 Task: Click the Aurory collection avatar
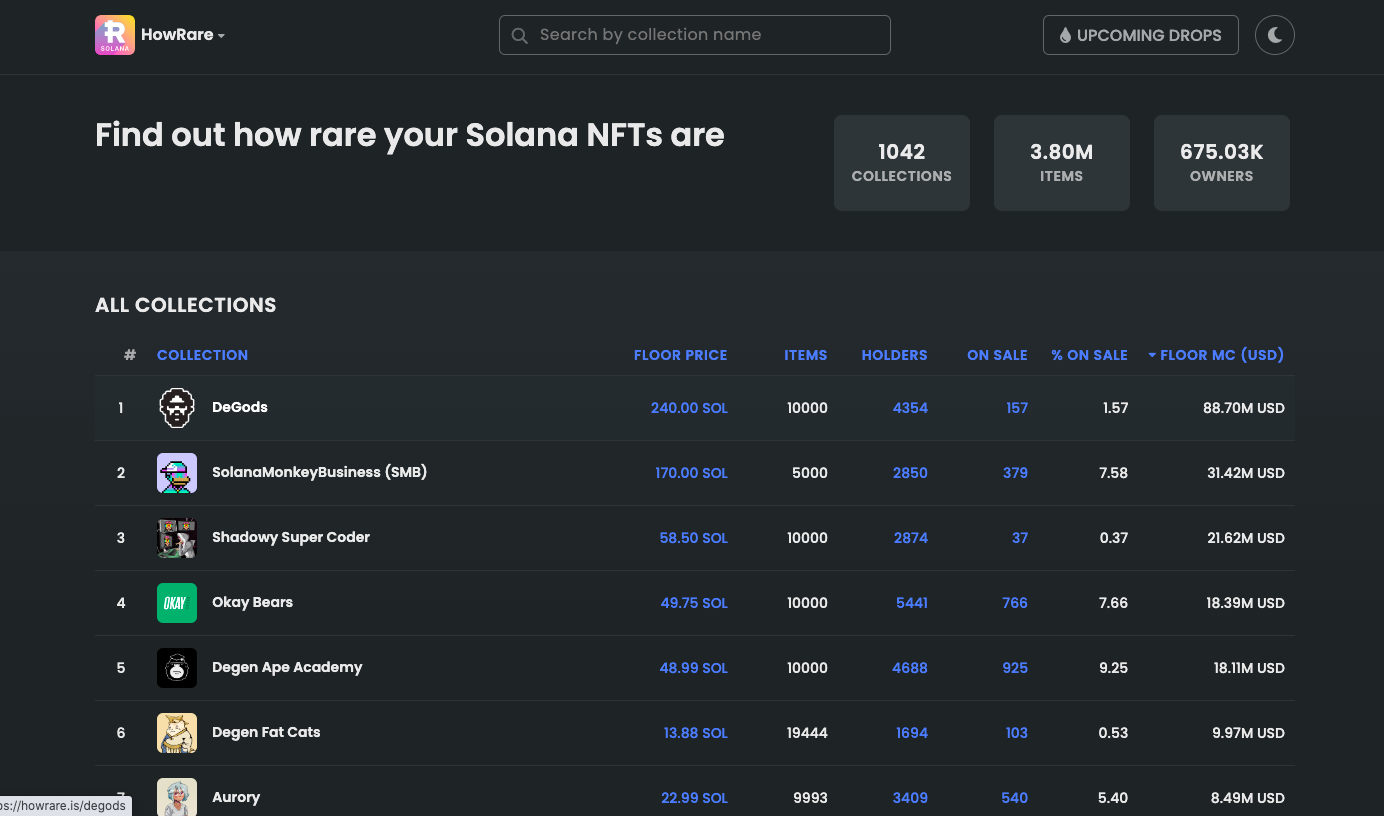click(177, 797)
